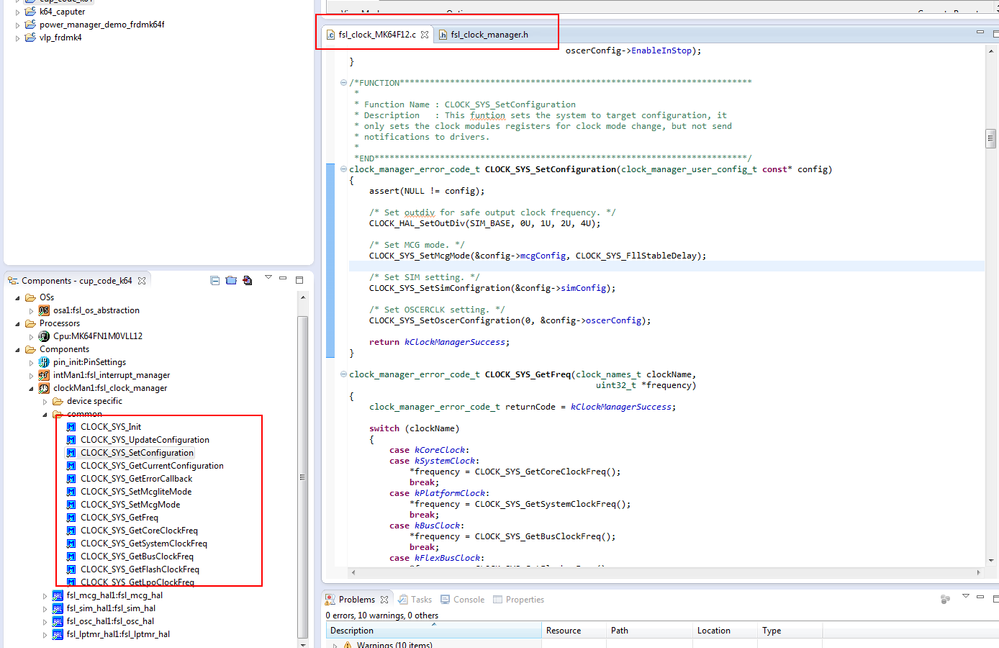Open the Components view menu triangle
The width and height of the screenshot is (999, 648).
click(x=268, y=277)
